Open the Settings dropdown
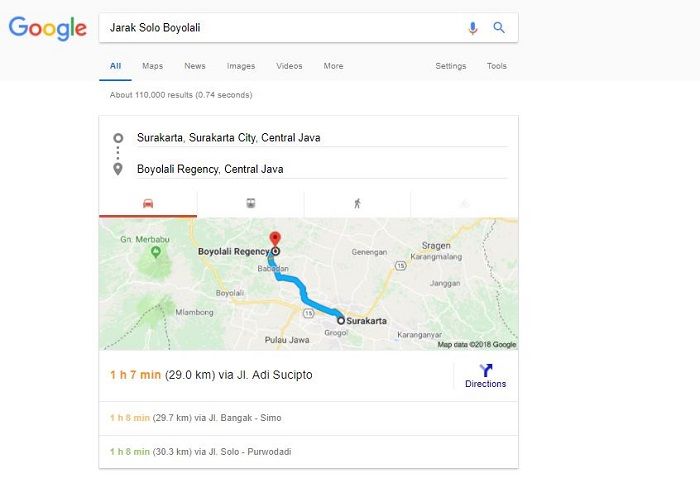700x478 pixels. (x=450, y=66)
